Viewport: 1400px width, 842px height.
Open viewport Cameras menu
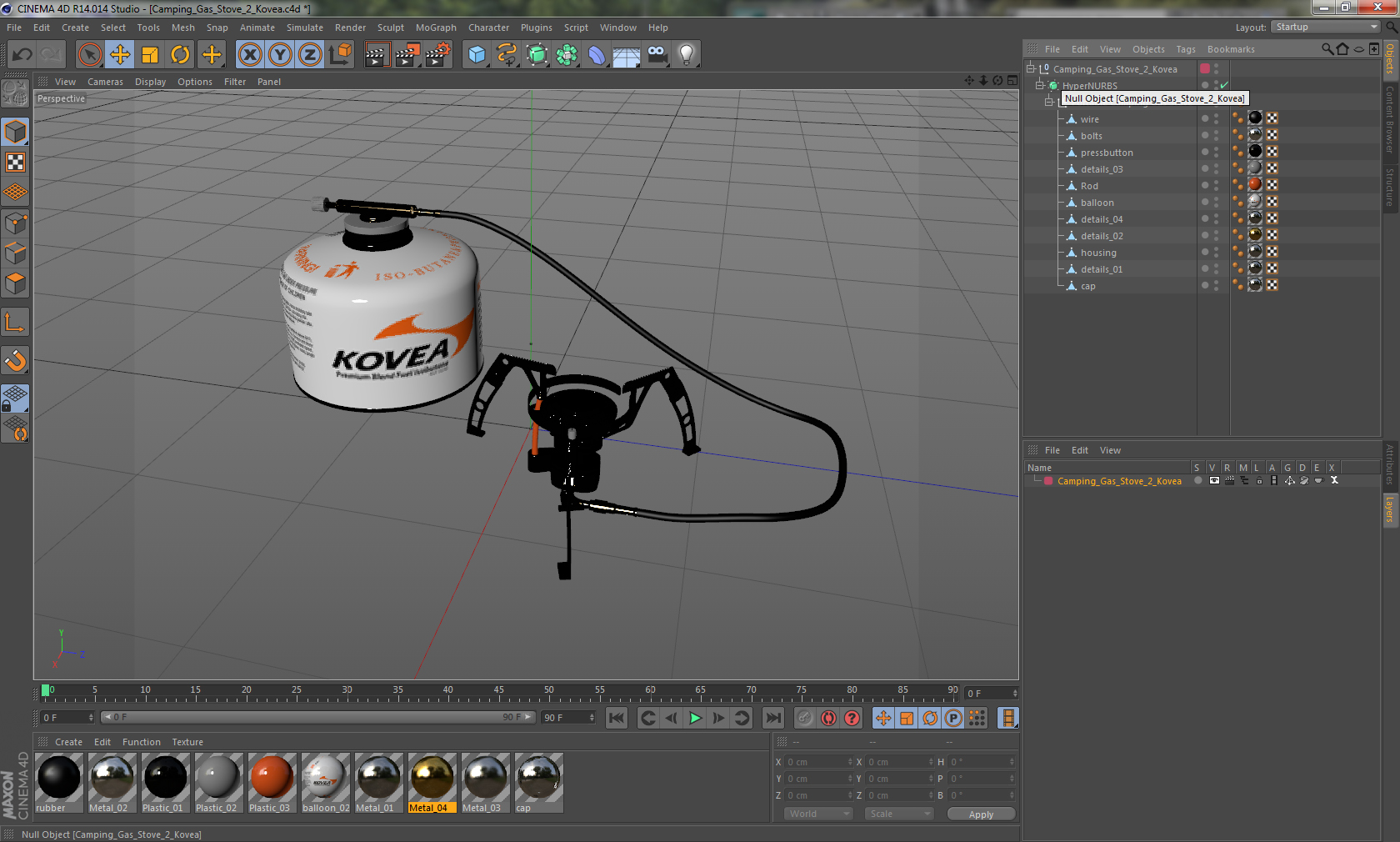(105, 82)
